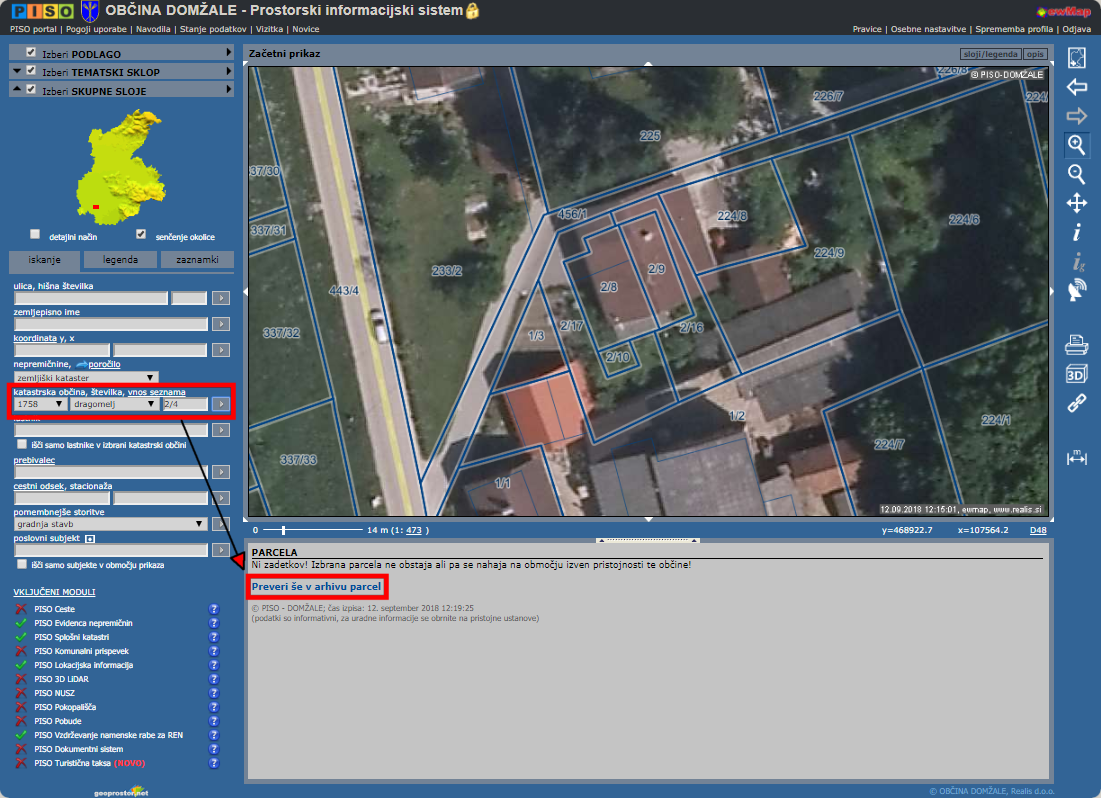
Task: Open the 'gradnja stavb' services dropdown
Action: click(x=110, y=523)
